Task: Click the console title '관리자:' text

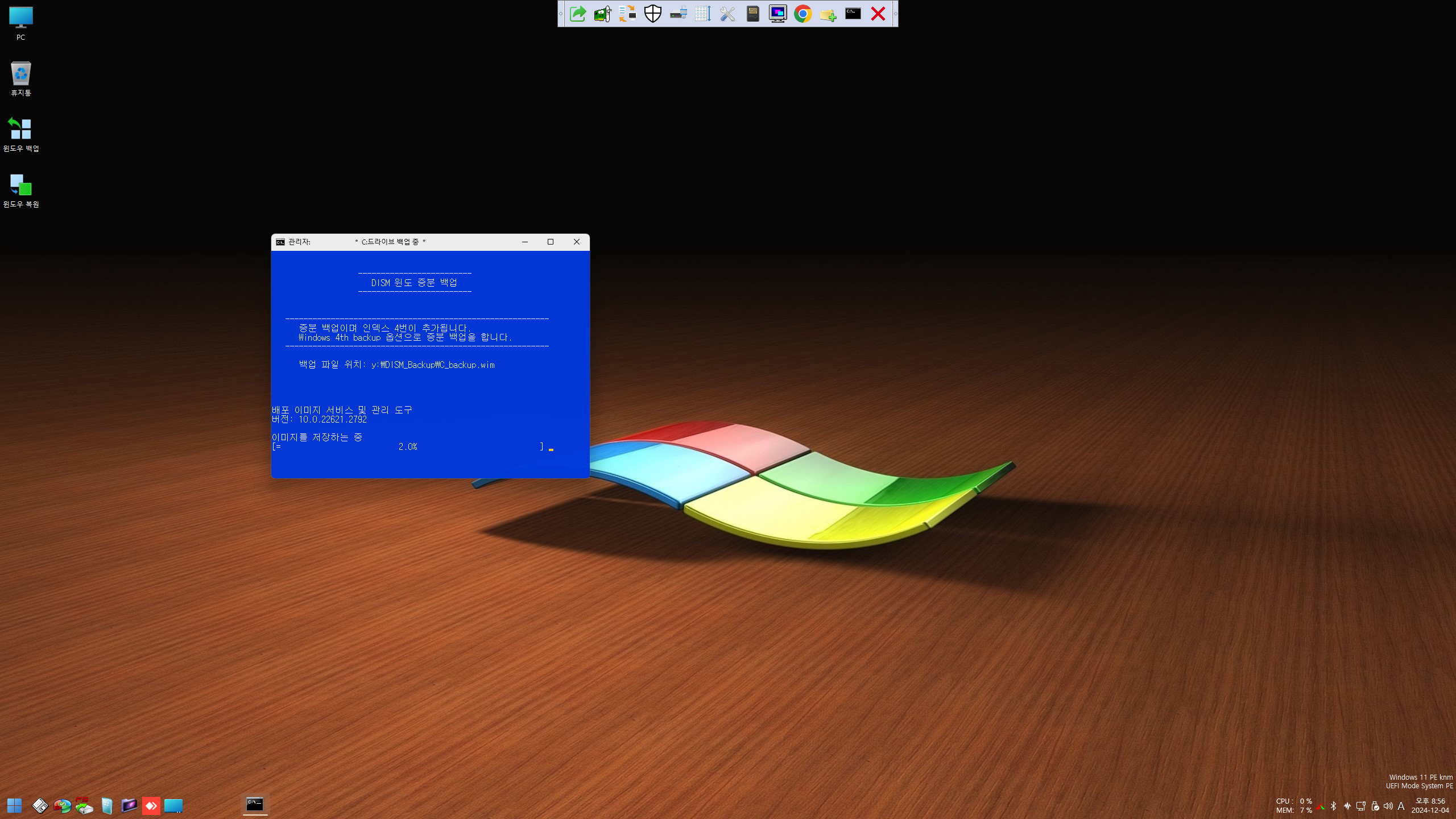Action: coord(299,242)
